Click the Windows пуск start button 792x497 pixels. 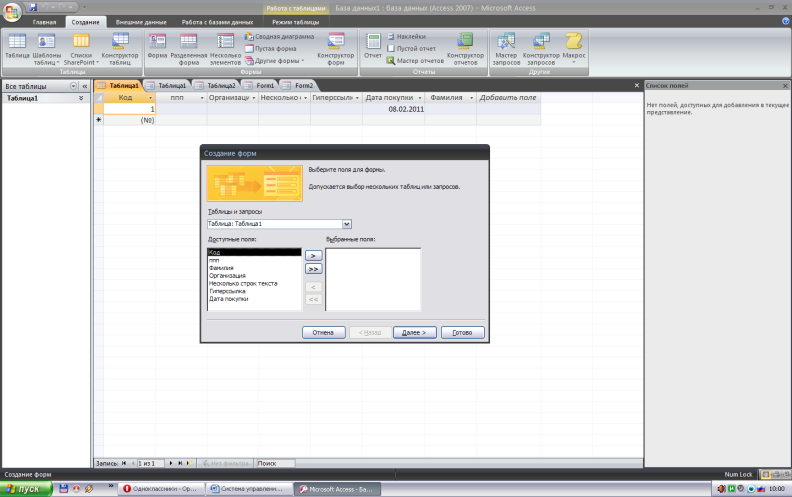click(x=26, y=489)
